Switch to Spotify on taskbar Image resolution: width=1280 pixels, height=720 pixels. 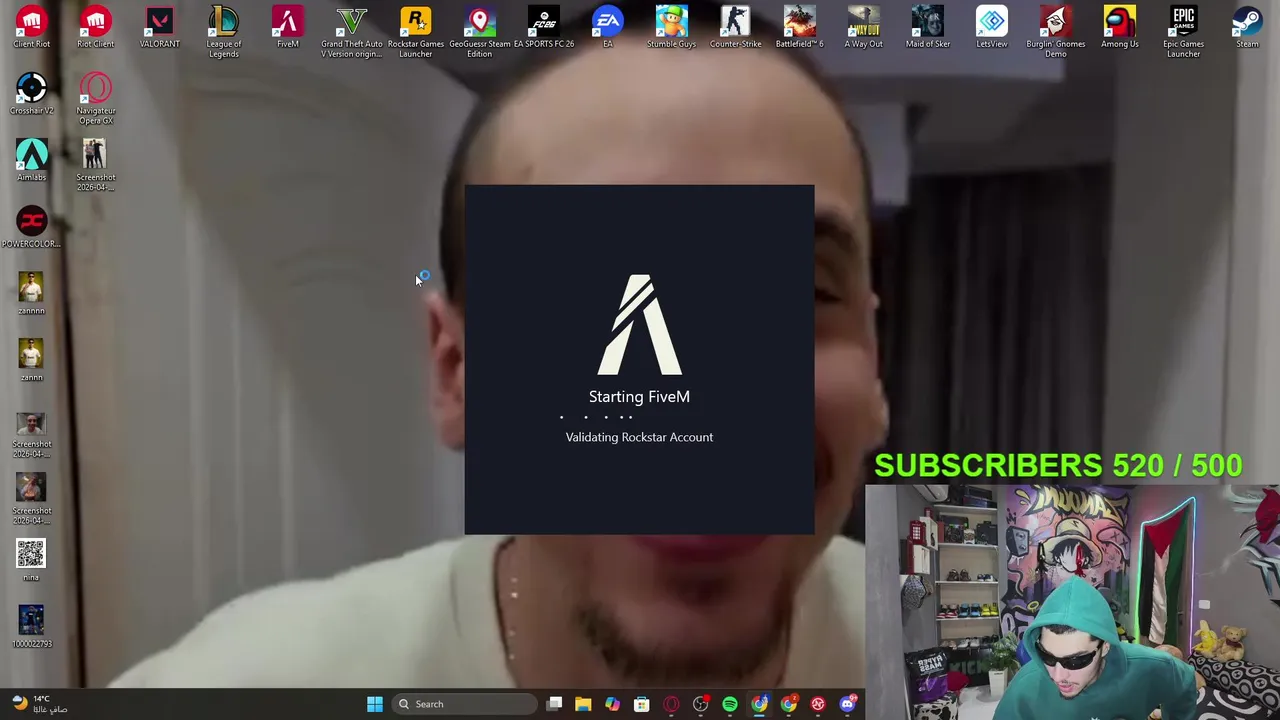(730, 704)
